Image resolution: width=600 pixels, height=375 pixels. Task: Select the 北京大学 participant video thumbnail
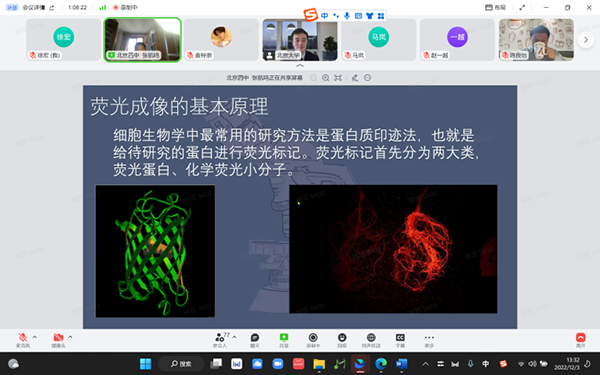300,40
